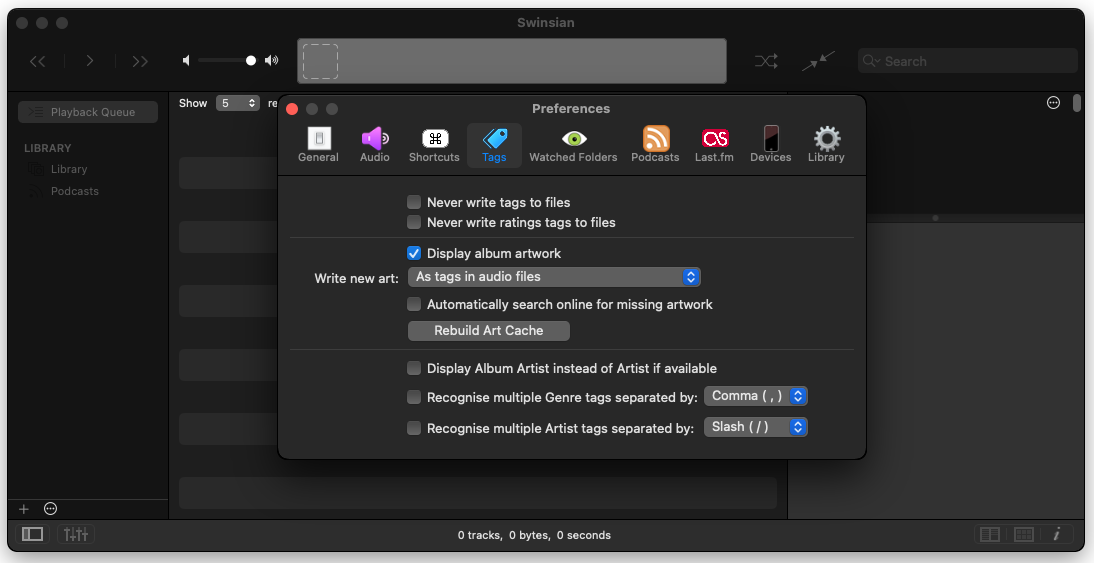Open the sidebar ellipsis actions menu
Screen dimensions: 1094x563
pos(50,509)
